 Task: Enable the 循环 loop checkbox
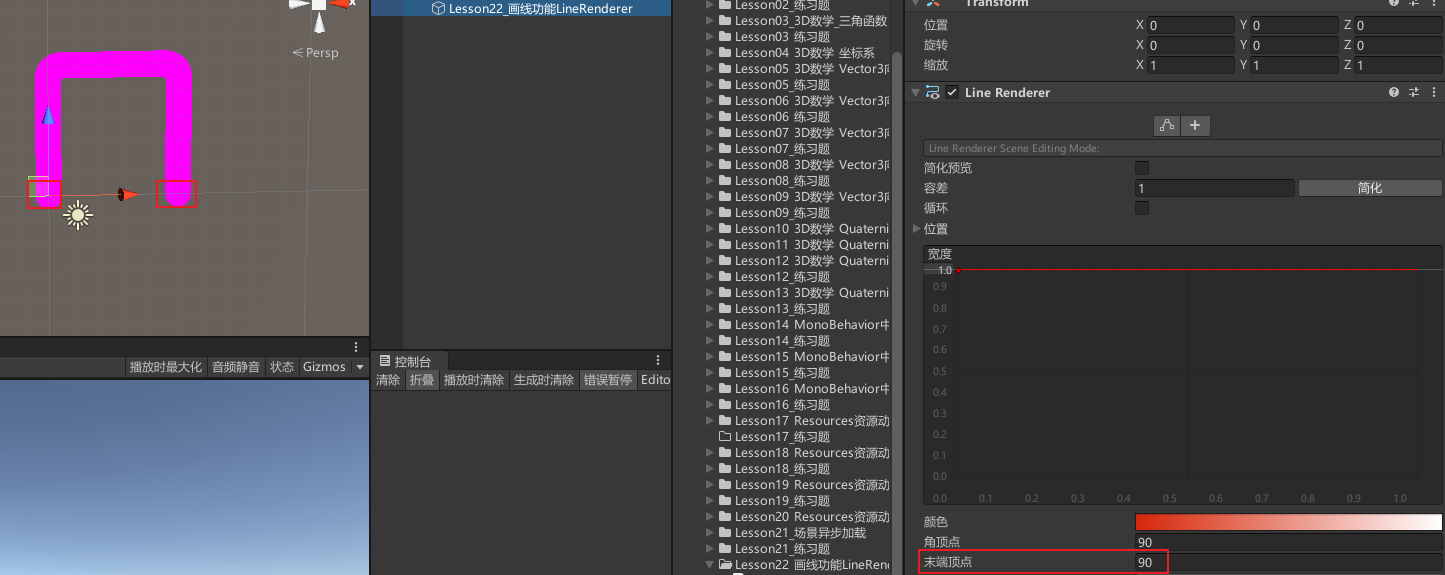1142,208
